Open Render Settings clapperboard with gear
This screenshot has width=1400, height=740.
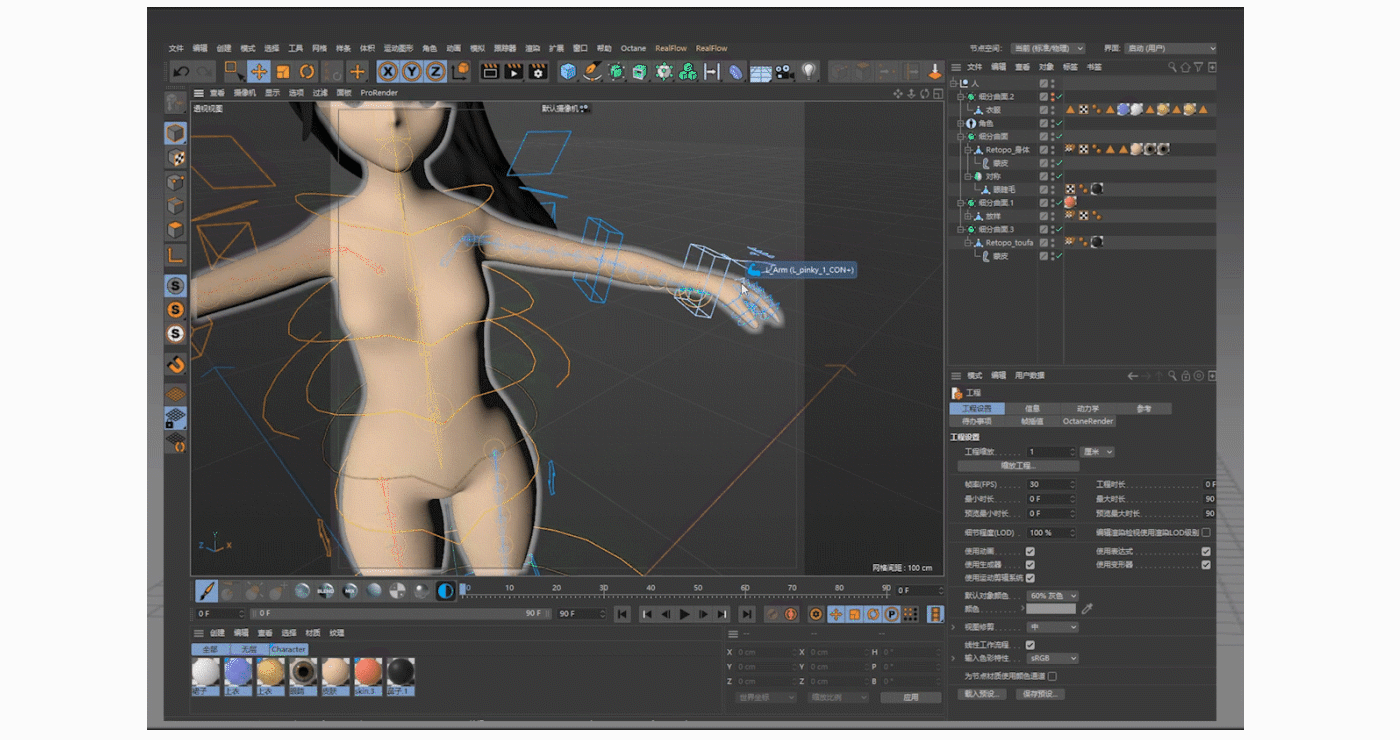(x=538, y=72)
